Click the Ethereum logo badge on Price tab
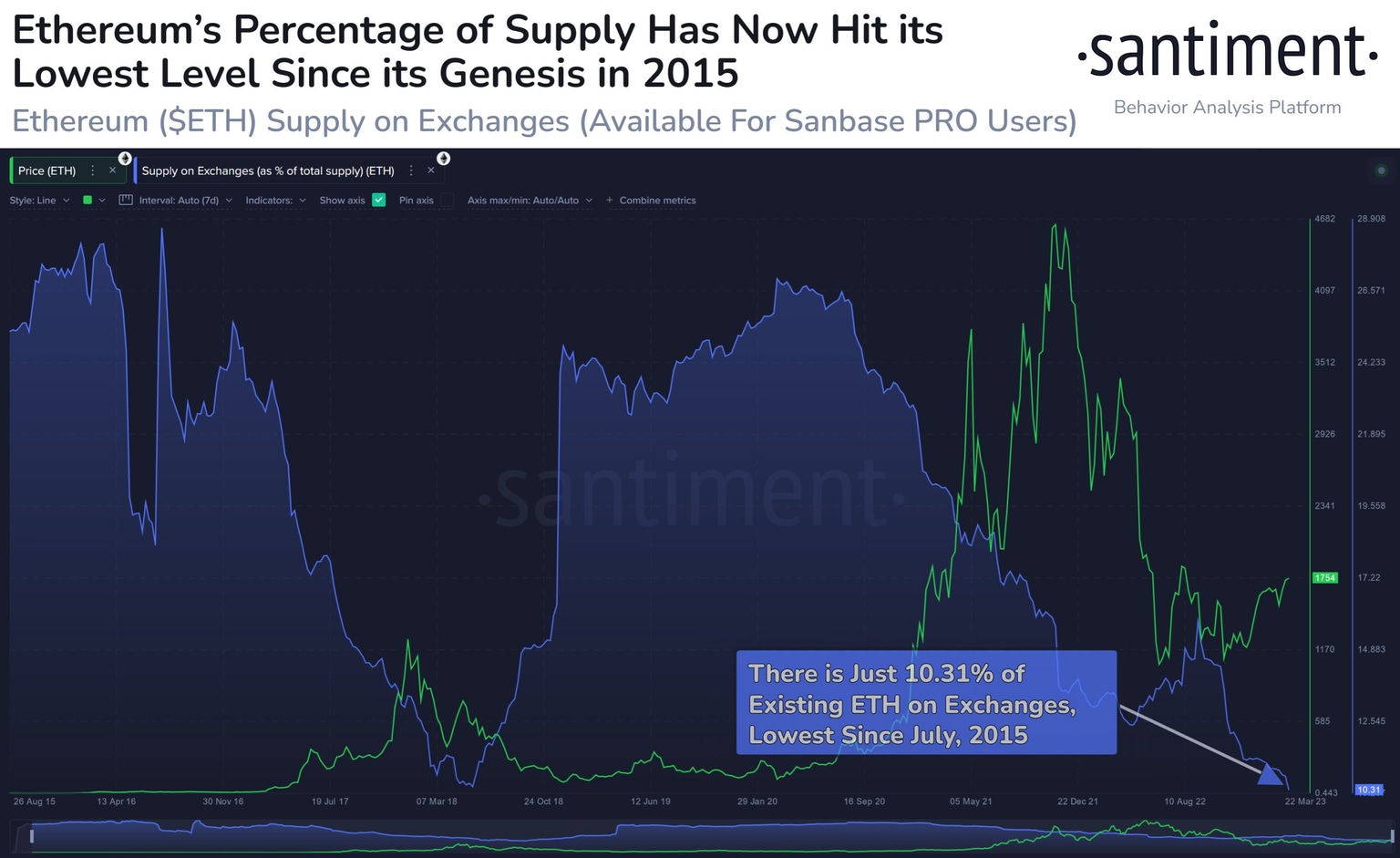This screenshot has width=1400, height=858. pos(125,159)
